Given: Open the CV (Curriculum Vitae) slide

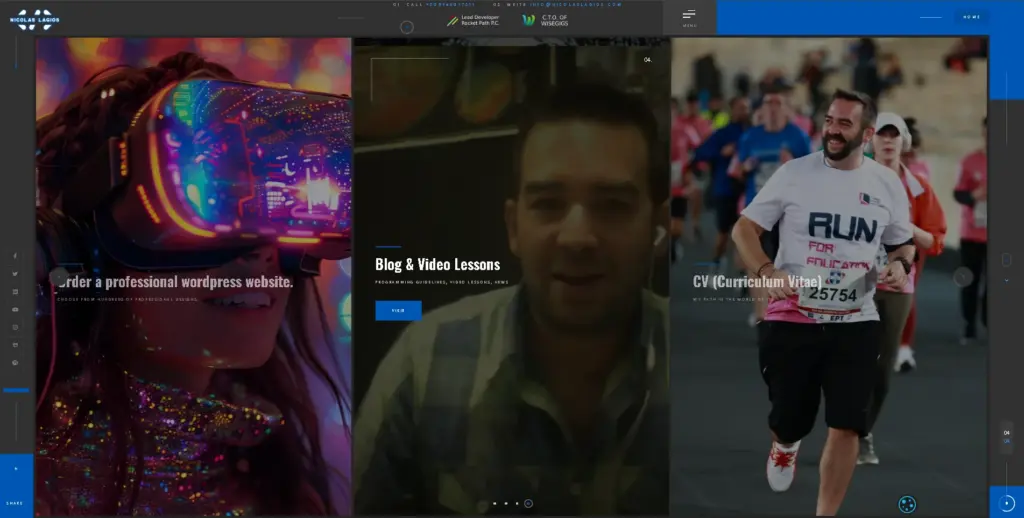Looking at the screenshot, I should tap(757, 282).
